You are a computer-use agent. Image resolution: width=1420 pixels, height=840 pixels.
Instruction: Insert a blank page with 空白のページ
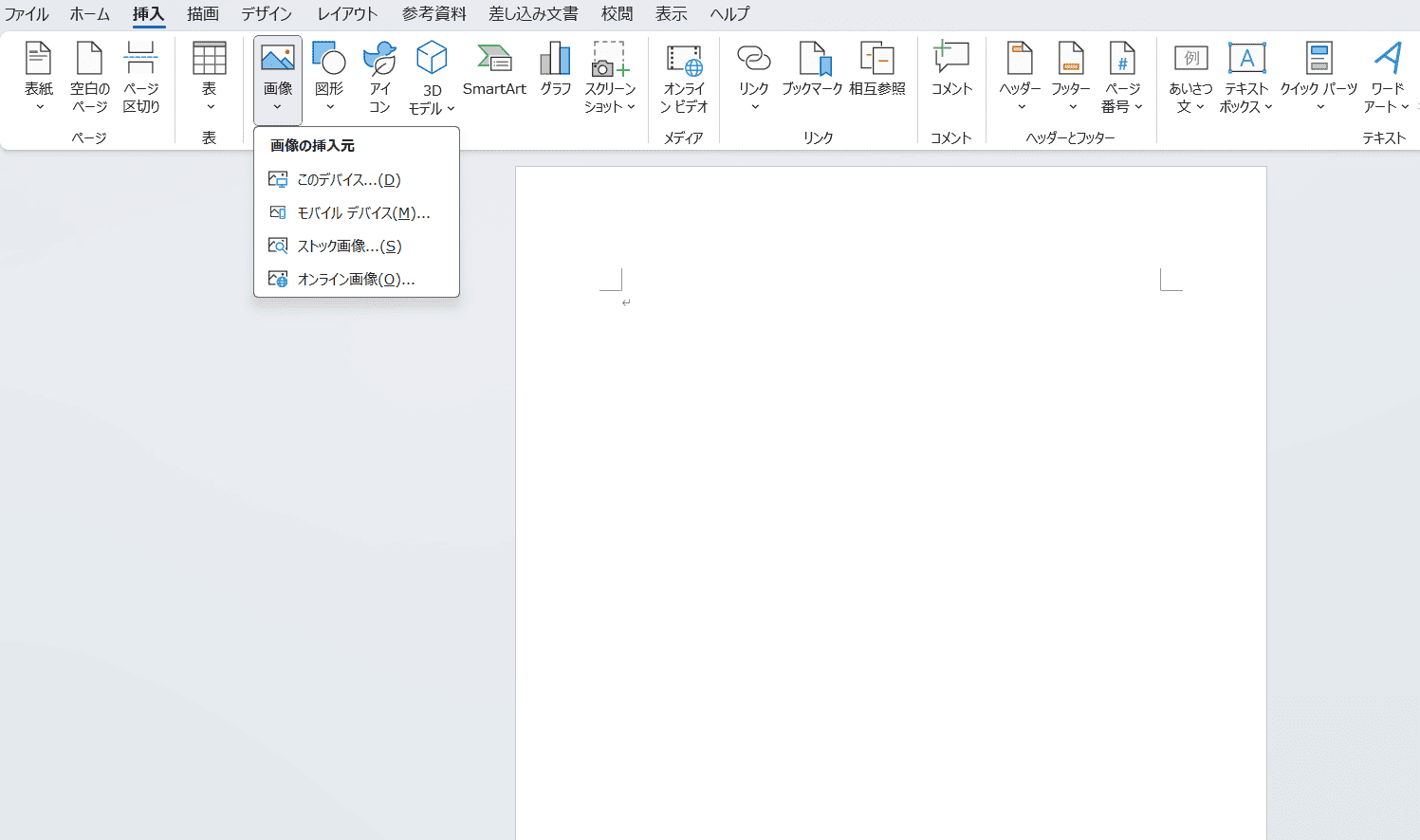coord(90,61)
